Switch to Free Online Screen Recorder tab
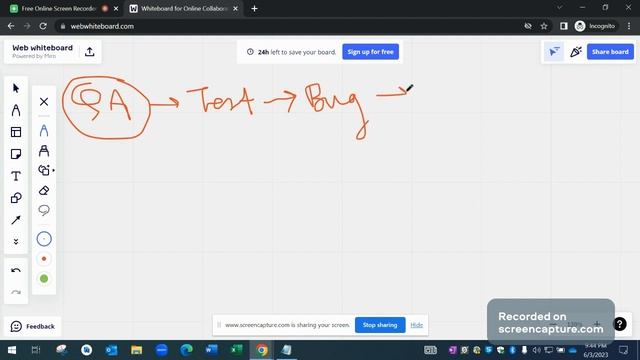640x360 pixels. (x=58, y=8)
